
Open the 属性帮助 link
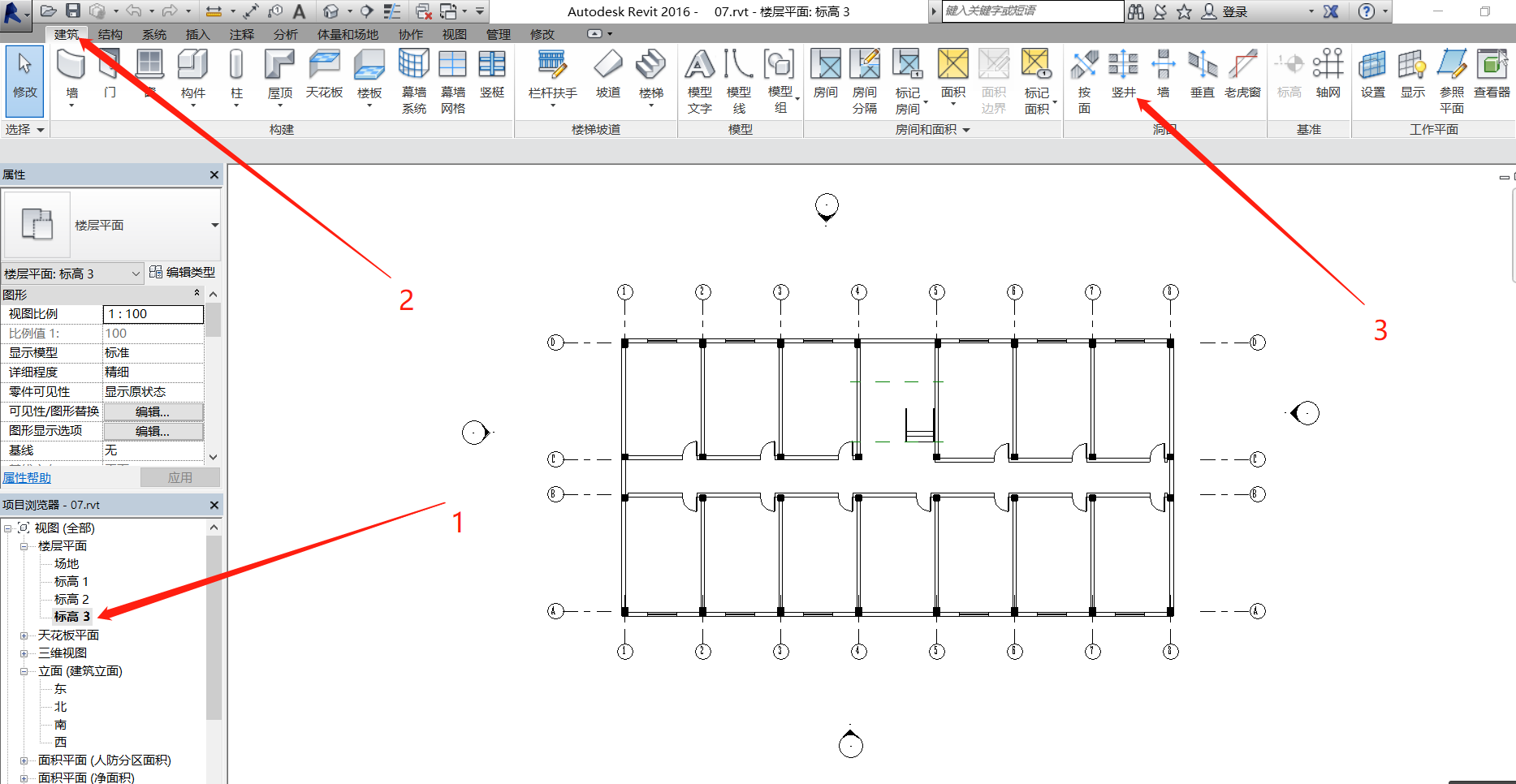click(27, 478)
